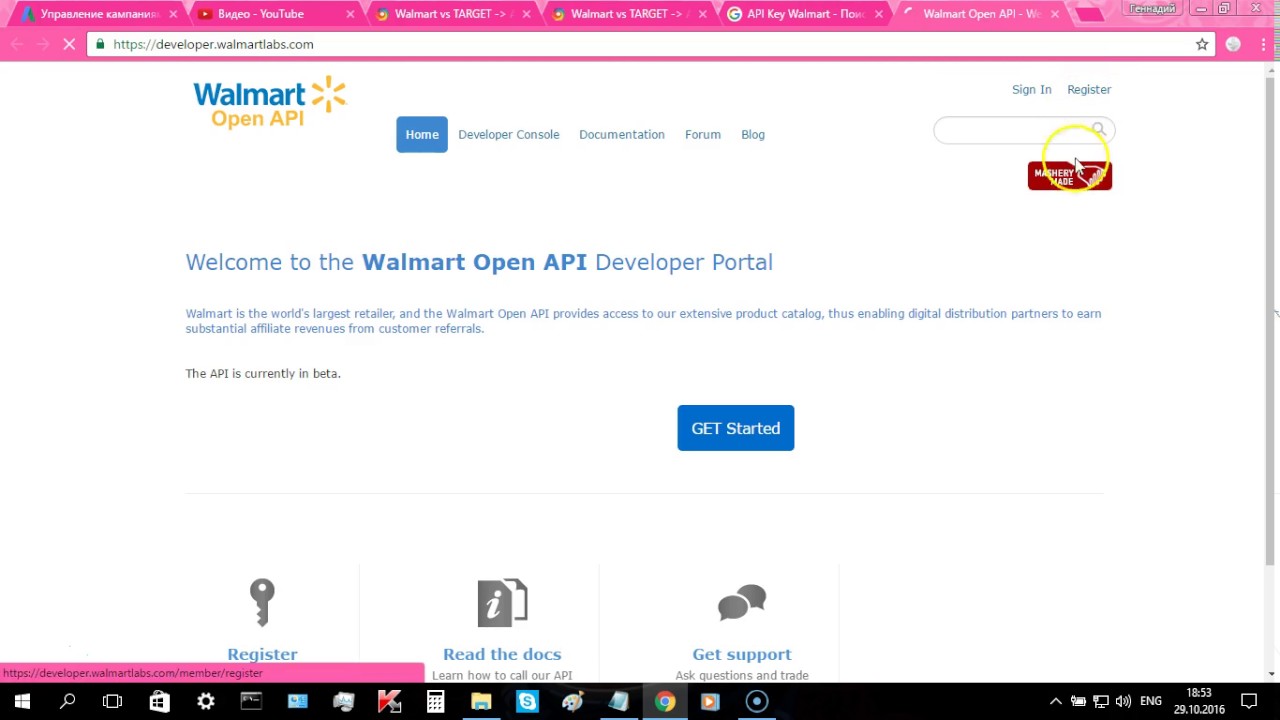
Task: Open File Explorer on the taskbar
Action: tap(481, 701)
